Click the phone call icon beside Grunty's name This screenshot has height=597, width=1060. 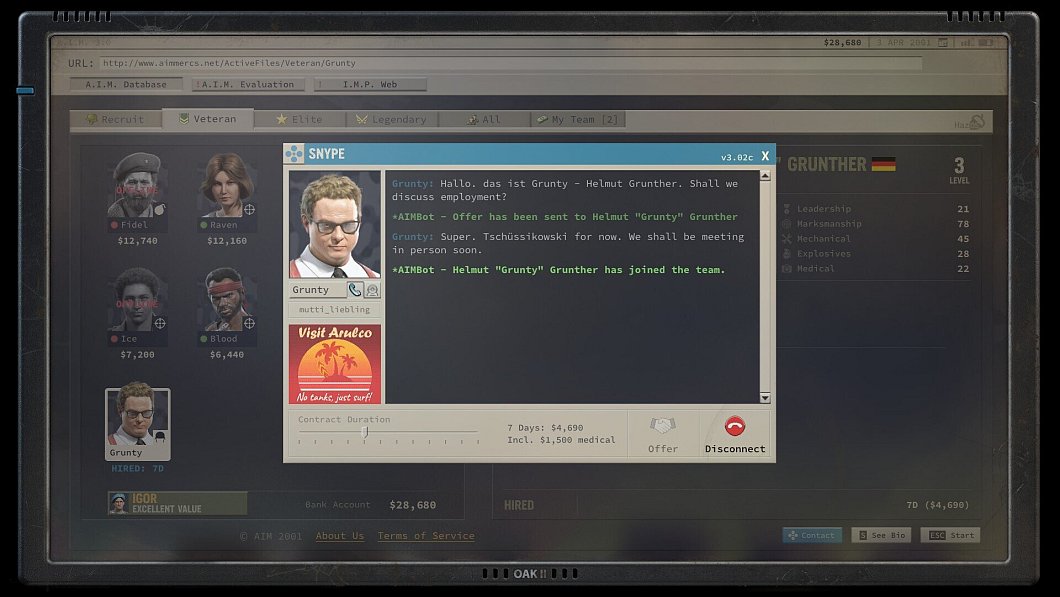tap(355, 290)
